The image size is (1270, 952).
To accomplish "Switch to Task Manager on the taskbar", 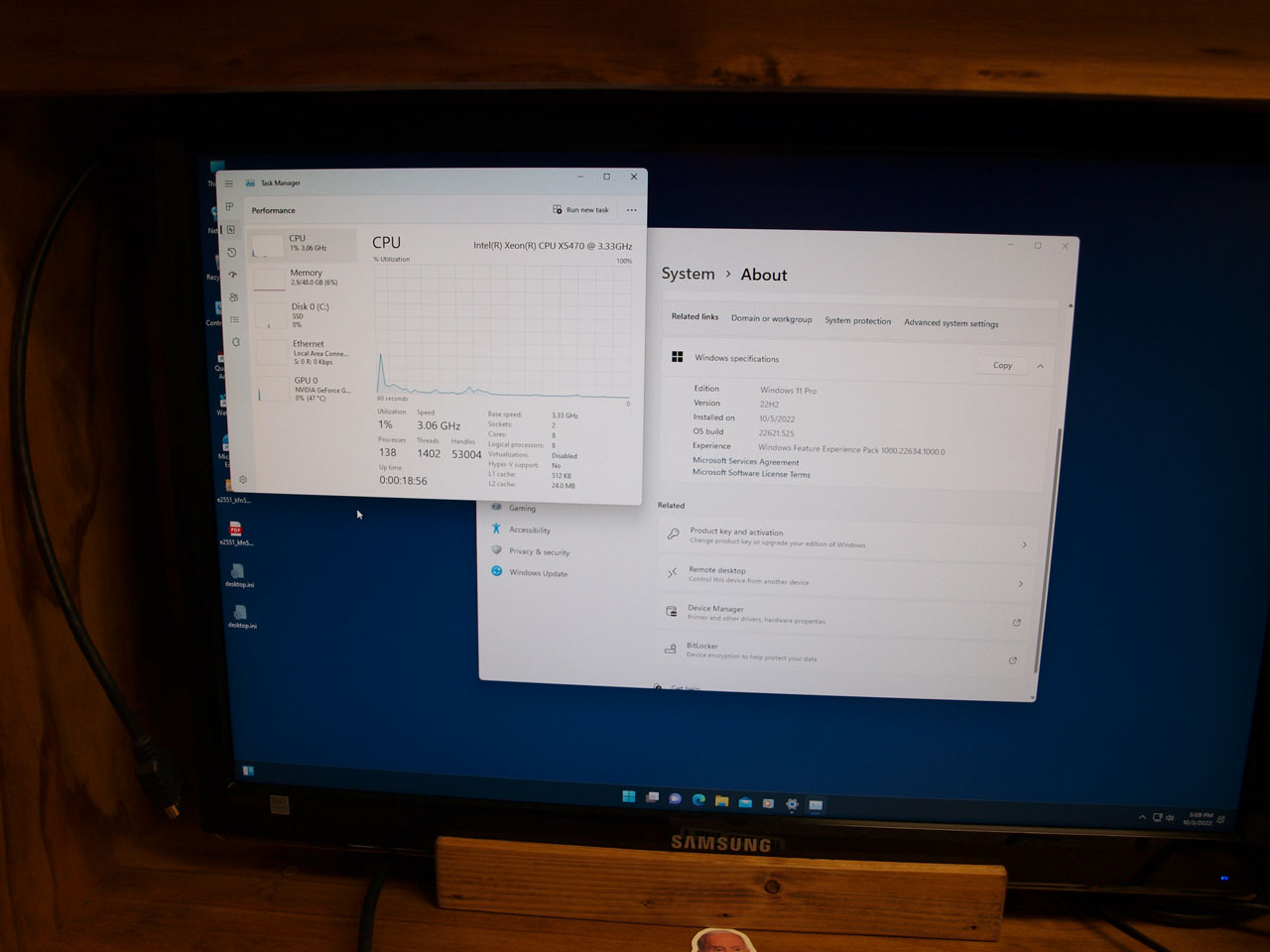I will (816, 805).
